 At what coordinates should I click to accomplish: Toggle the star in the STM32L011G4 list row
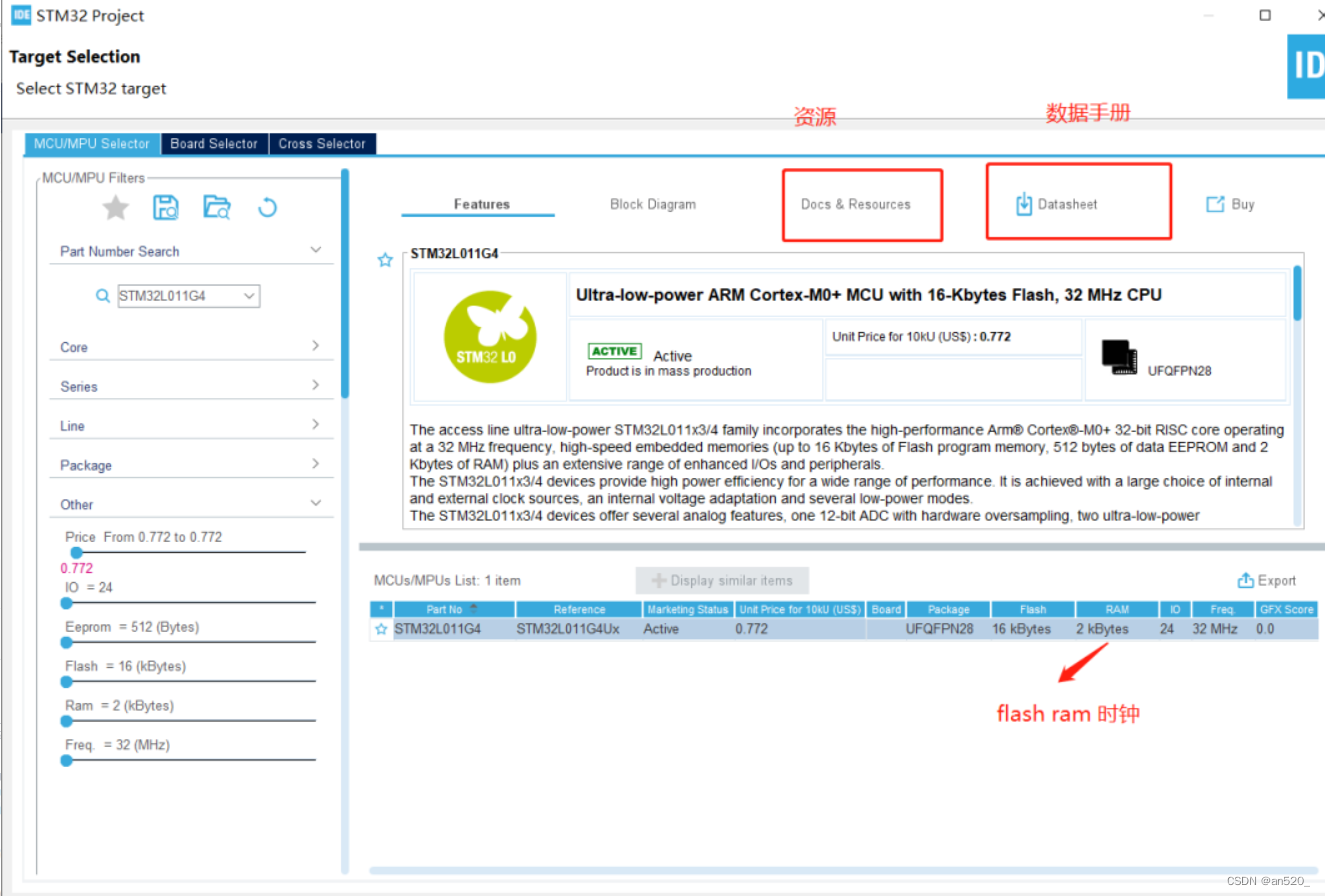[x=380, y=629]
